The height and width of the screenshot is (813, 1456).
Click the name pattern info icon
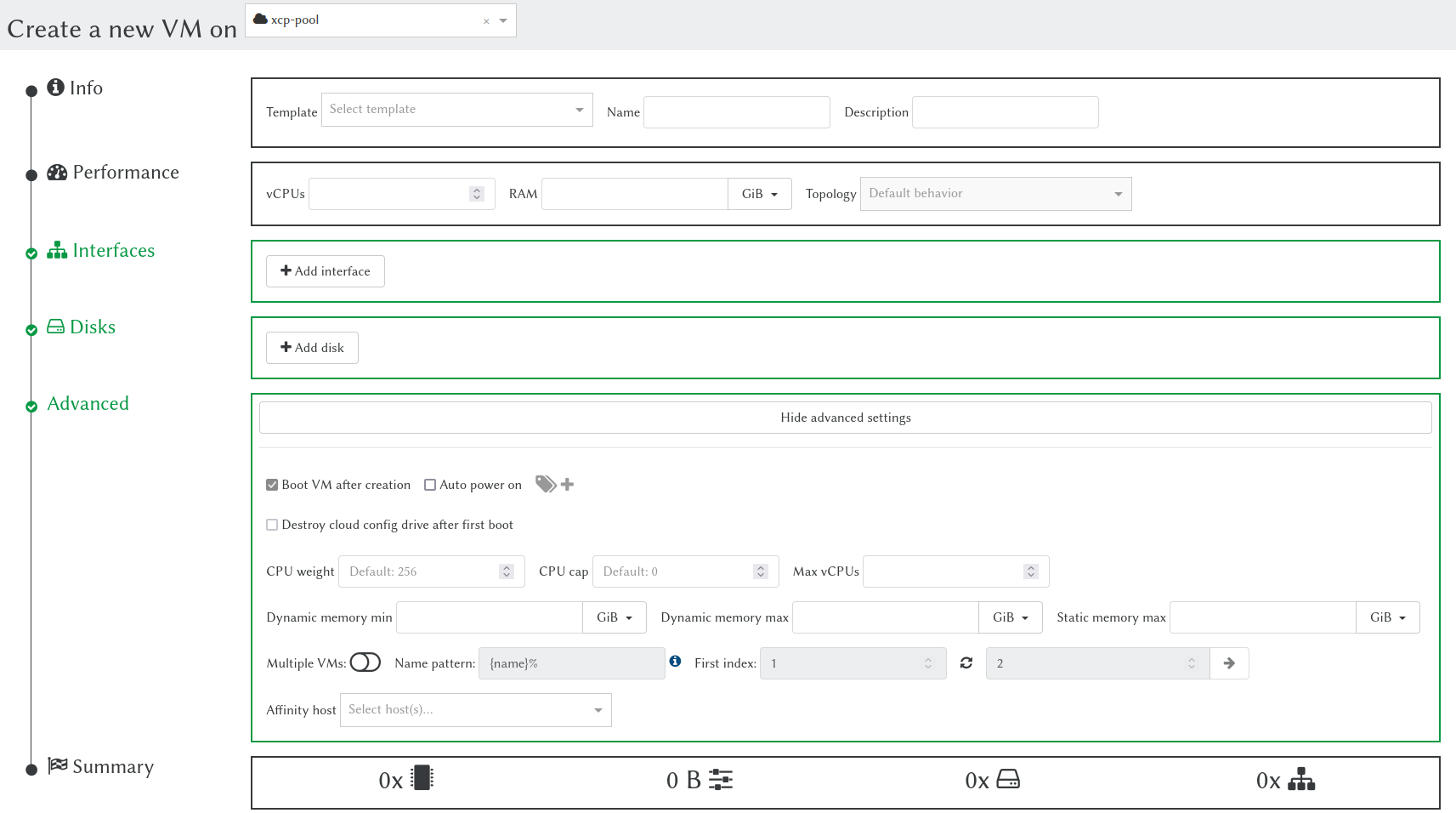coord(675,662)
